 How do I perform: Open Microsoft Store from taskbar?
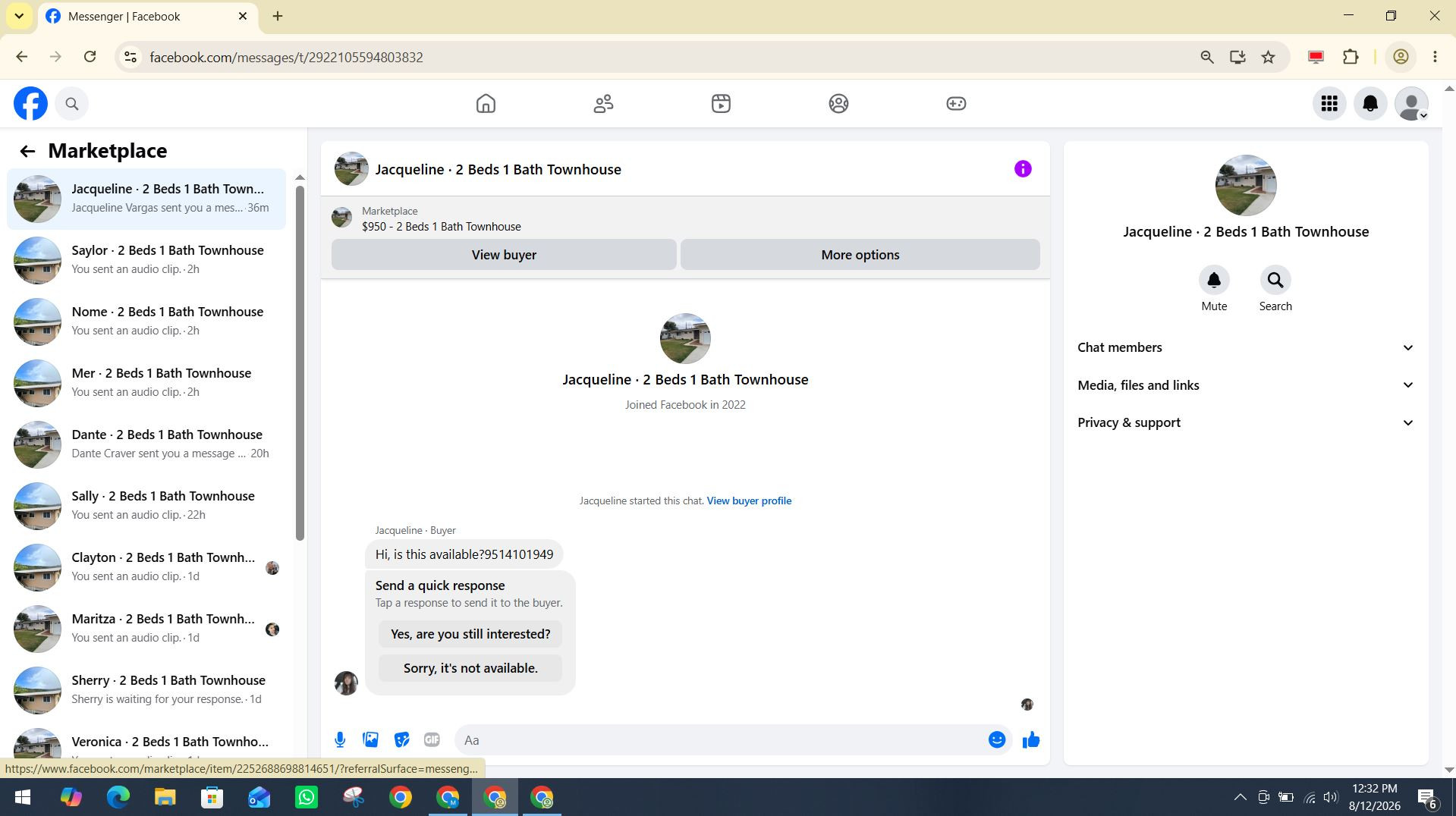pos(212,797)
